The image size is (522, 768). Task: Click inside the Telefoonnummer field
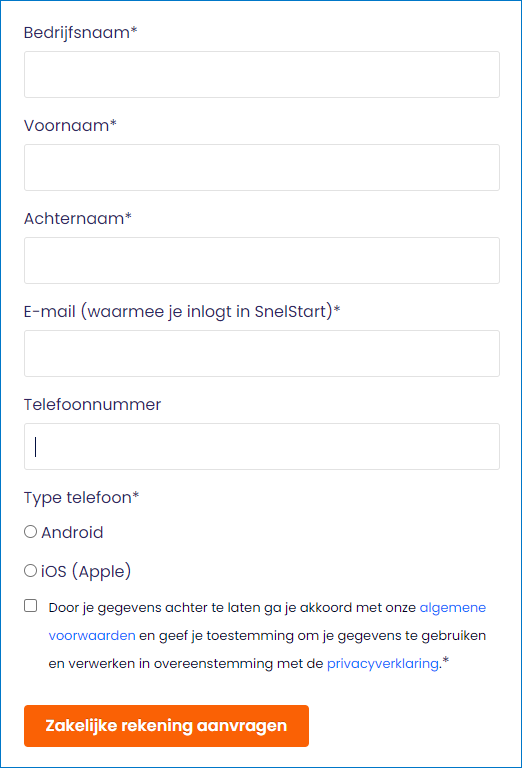pyautogui.click(x=262, y=447)
